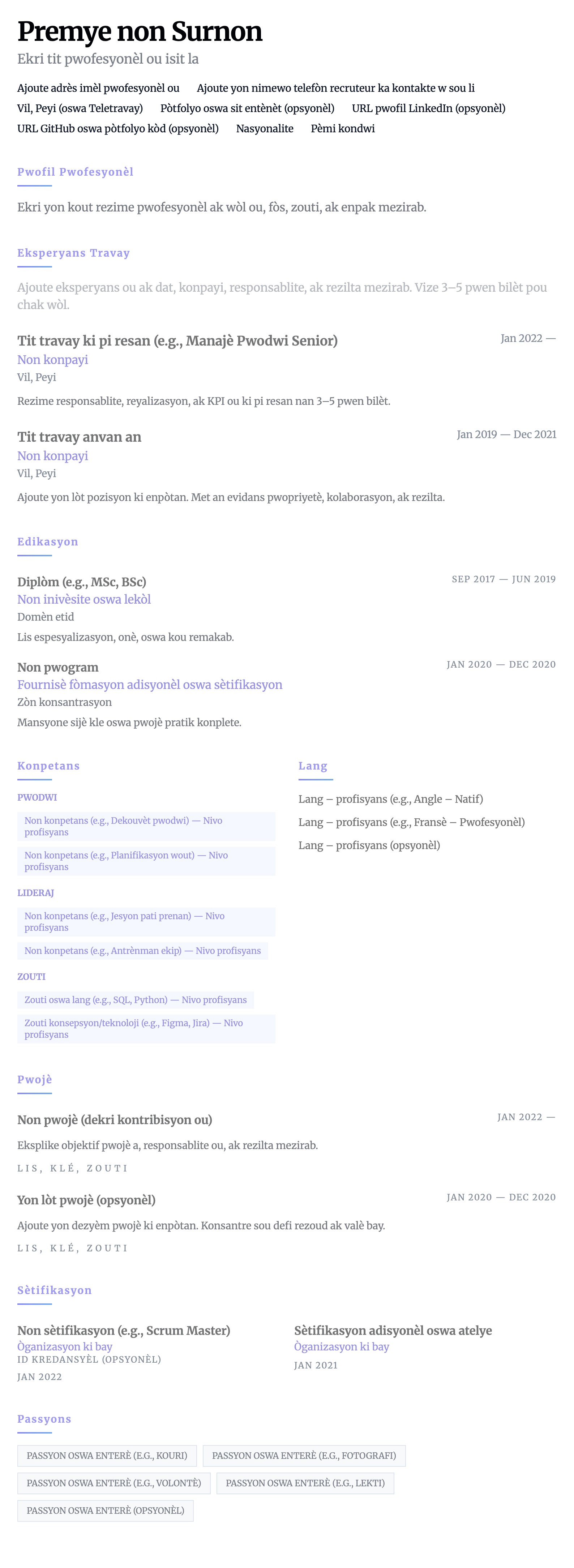Open the LinkedIn profile URL field
574x1568 pixels.
tap(429, 108)
